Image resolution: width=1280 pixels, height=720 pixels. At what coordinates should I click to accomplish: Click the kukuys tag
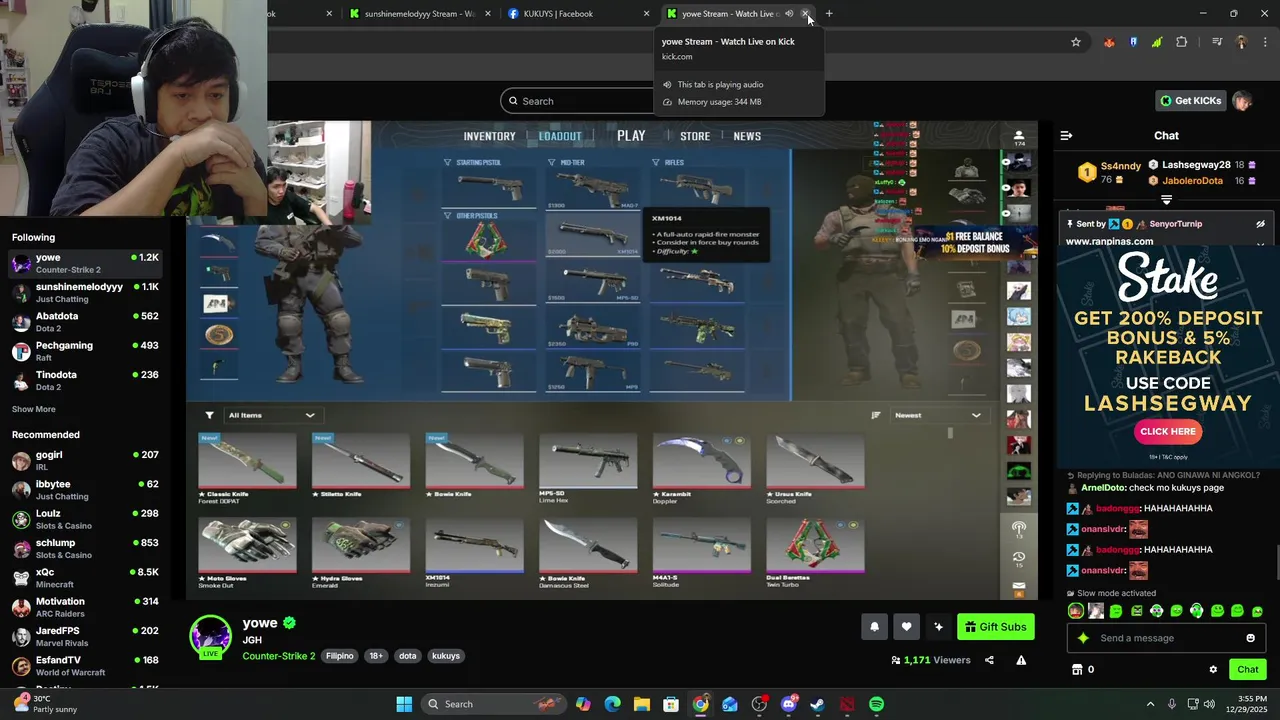click(446, 656)
